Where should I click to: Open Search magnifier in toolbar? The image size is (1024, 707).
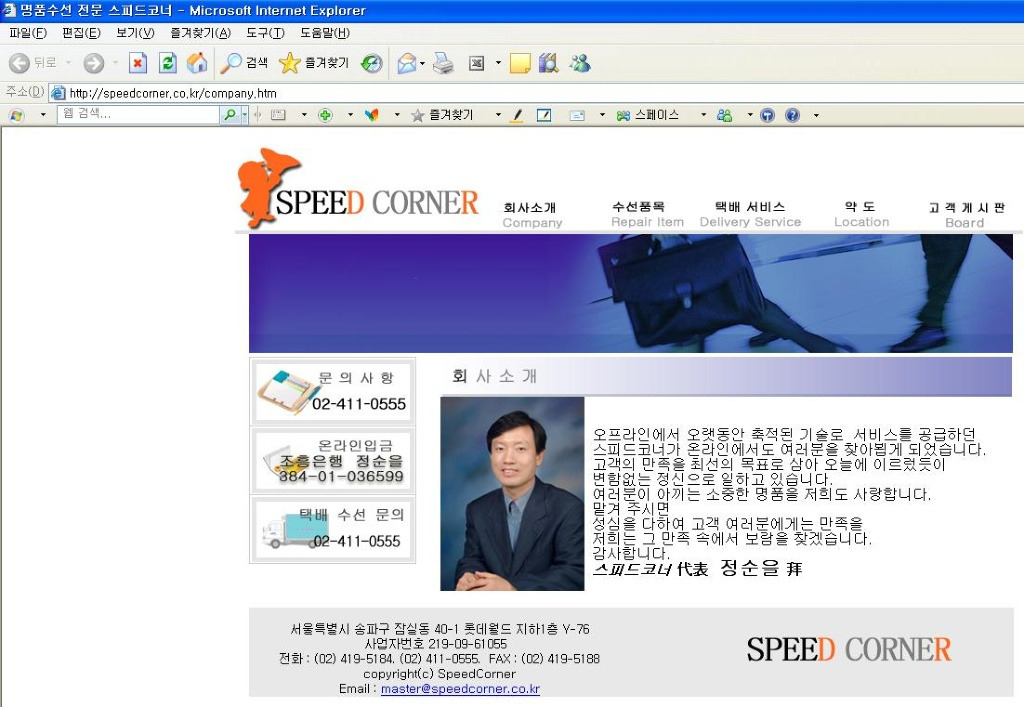tap(244, 63)
